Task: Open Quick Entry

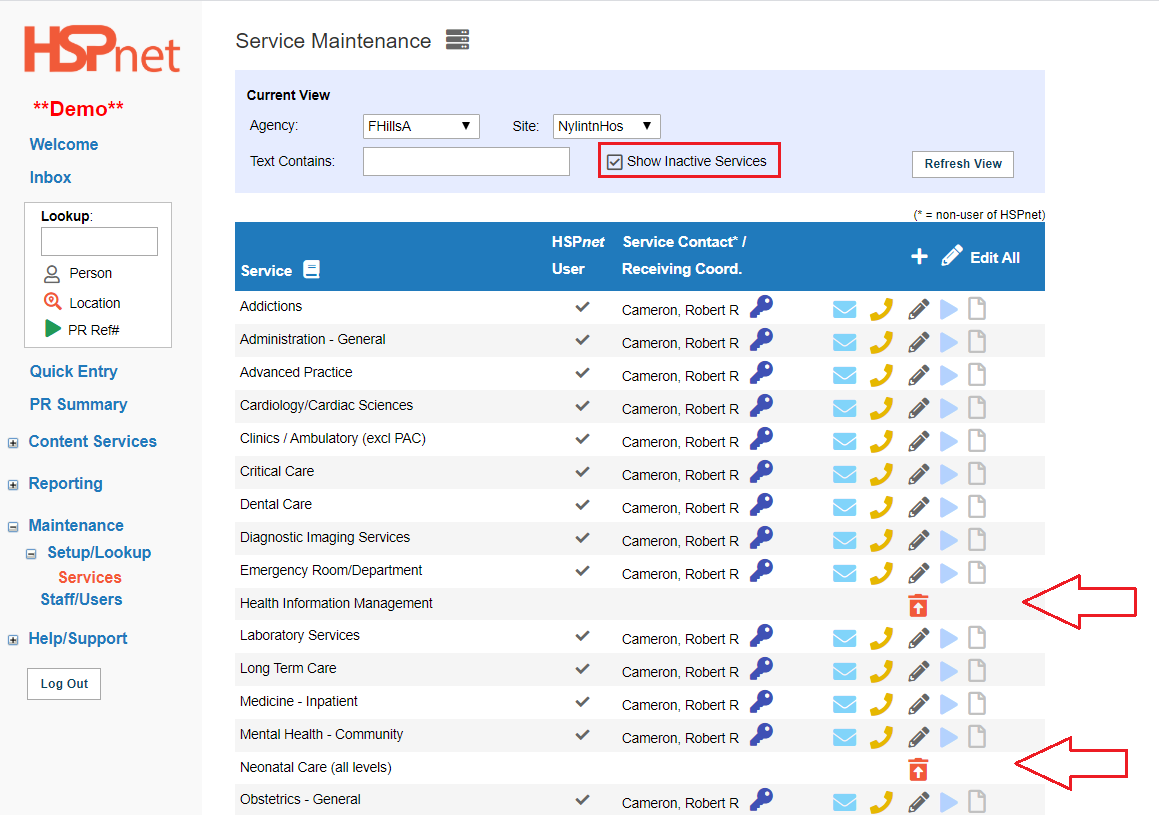Action: [73, 372]
